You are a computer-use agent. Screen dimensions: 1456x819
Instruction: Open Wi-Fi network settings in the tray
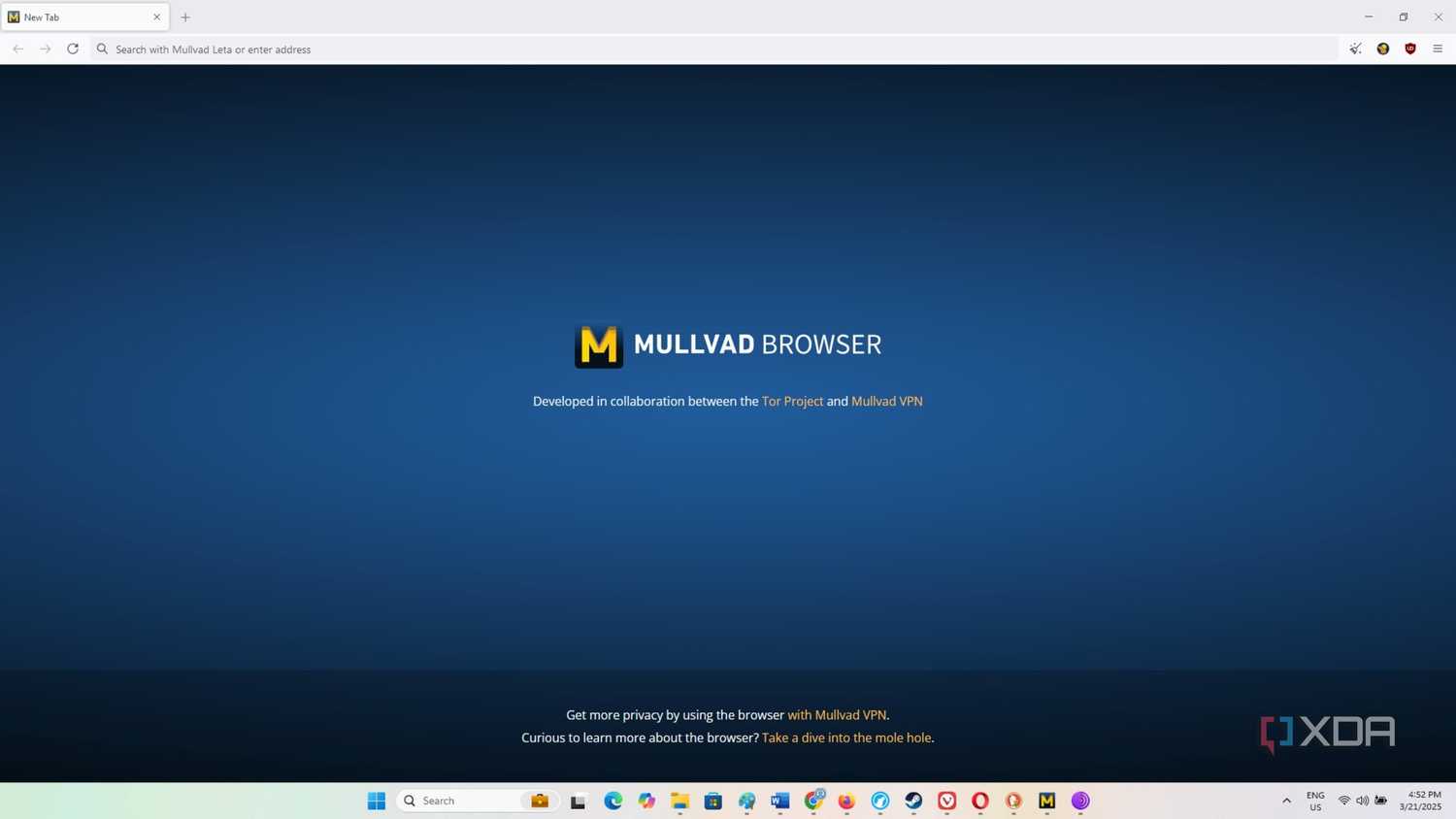1344,801
